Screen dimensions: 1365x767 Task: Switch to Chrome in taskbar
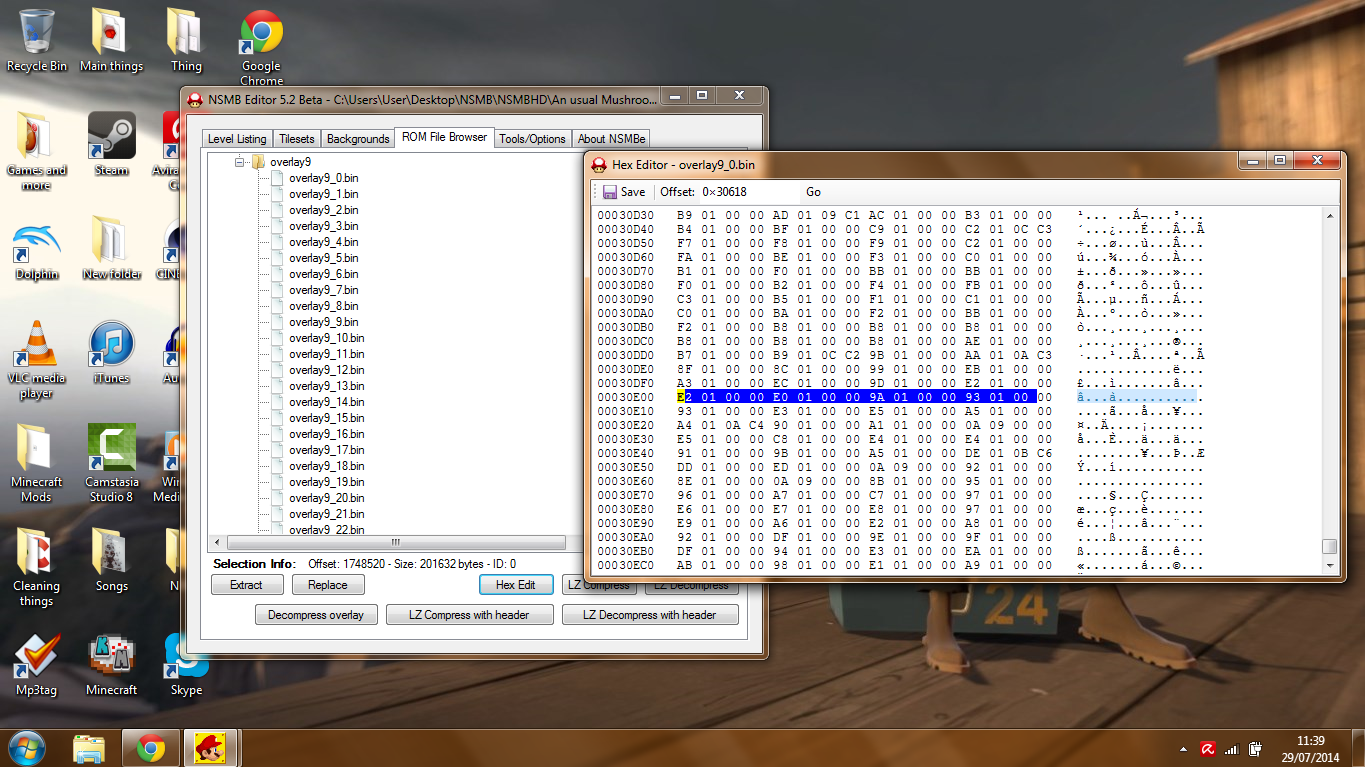point(151,748)
